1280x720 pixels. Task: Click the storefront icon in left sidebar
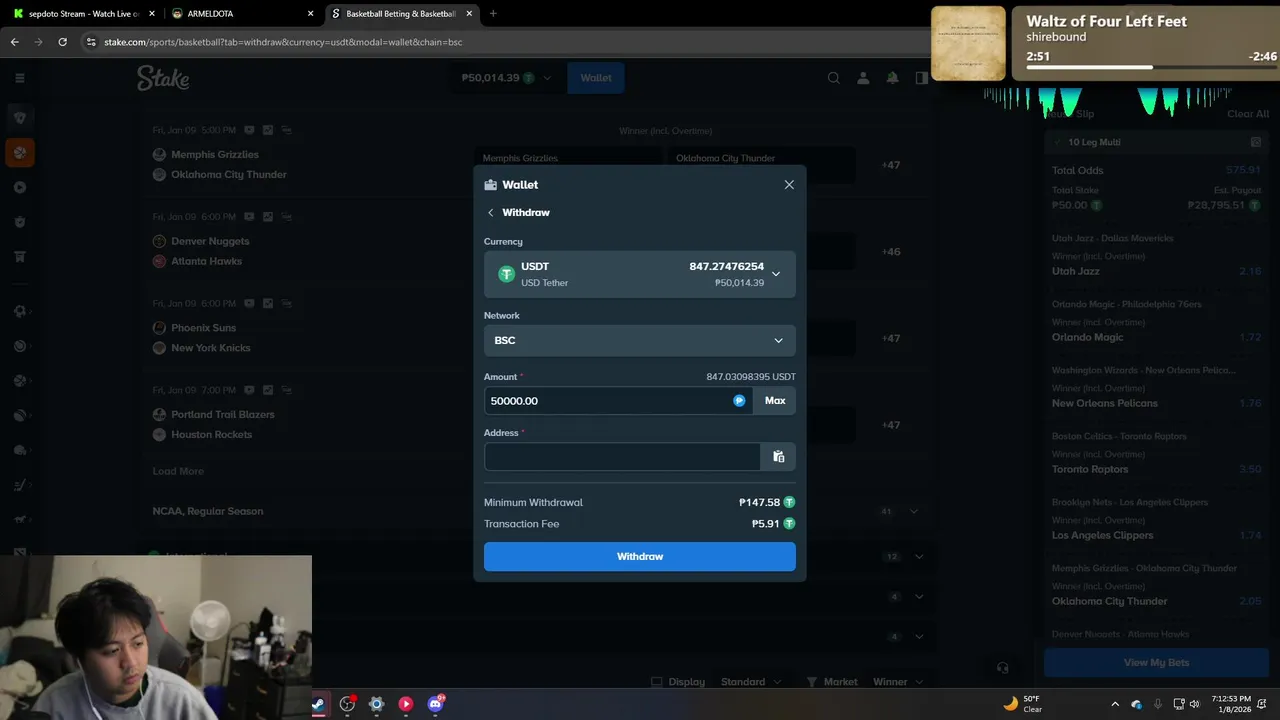click(20, 257)
